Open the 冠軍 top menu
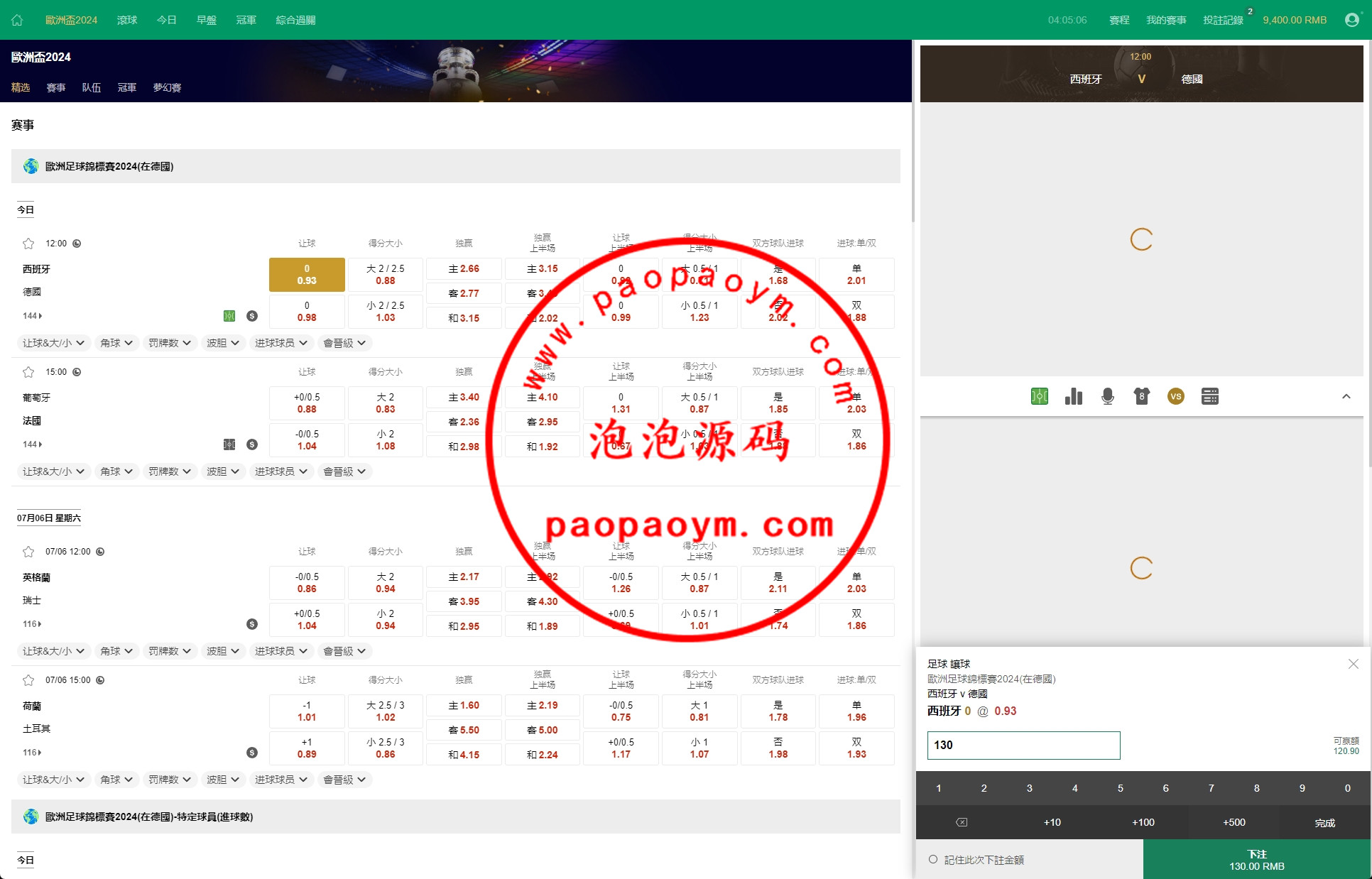The image size is (1372, 879). [246, 20]
